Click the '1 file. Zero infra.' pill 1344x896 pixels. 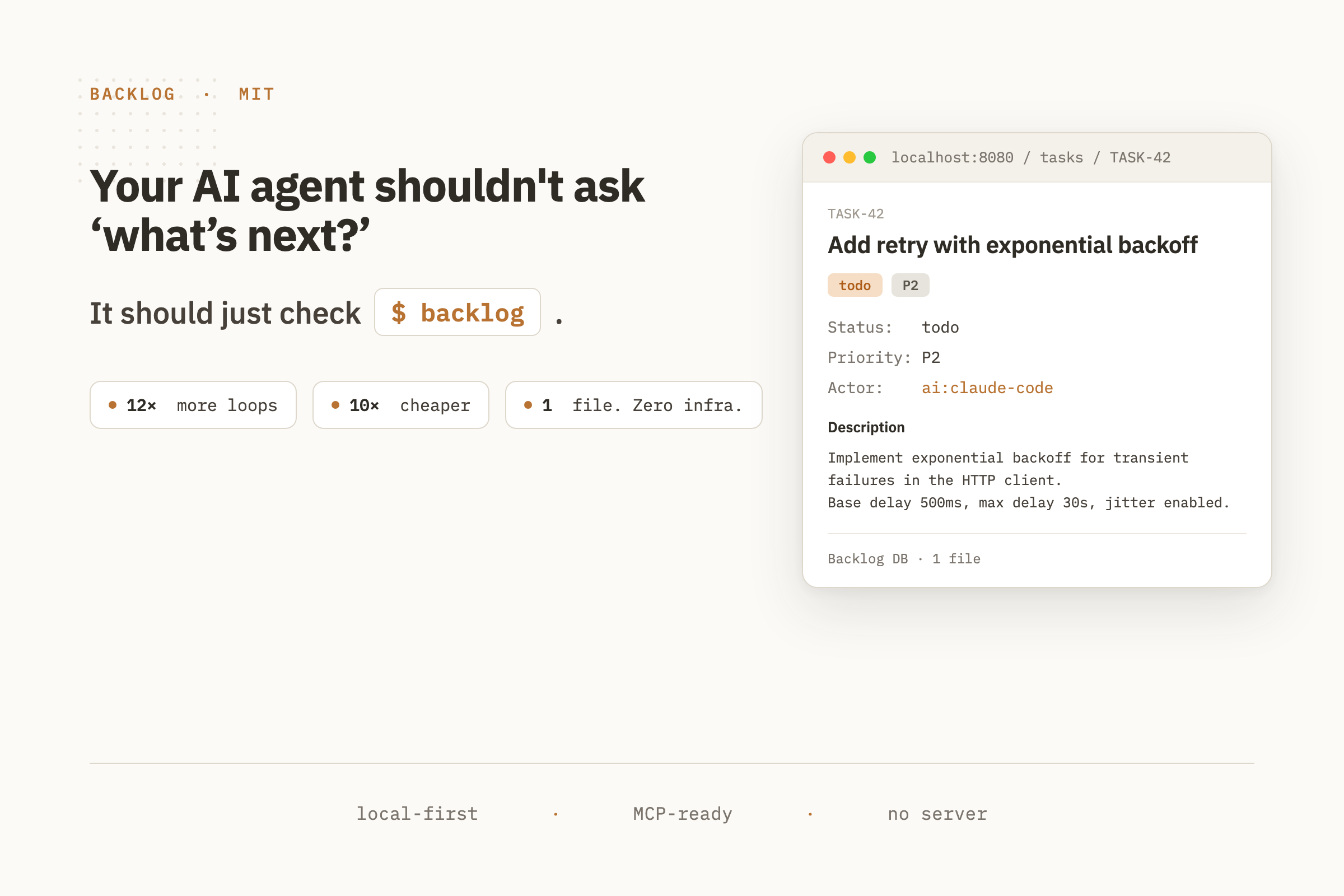pyautogui.click(x=634, y=405)
